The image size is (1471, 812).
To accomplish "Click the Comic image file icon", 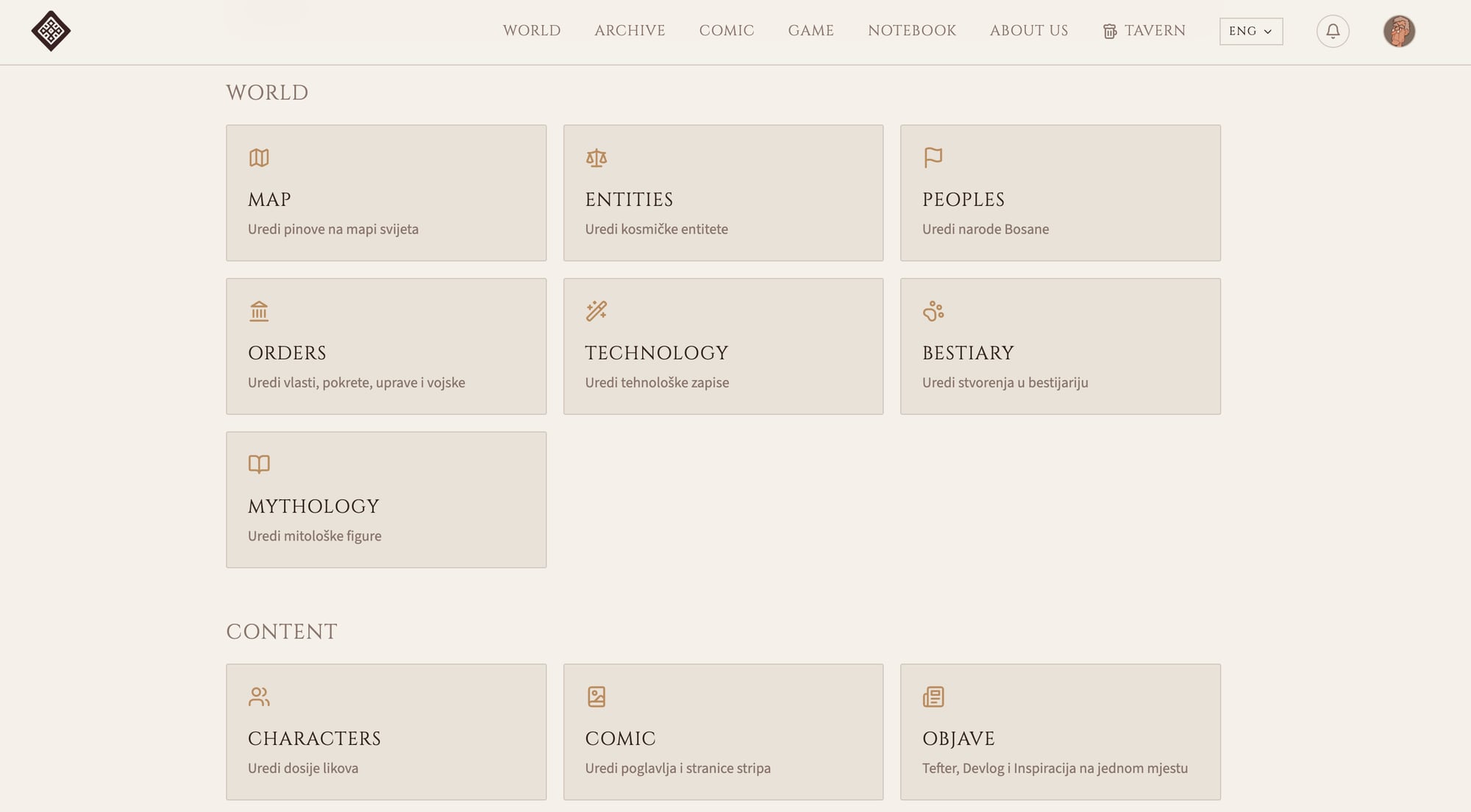I will tap(596, 697).
